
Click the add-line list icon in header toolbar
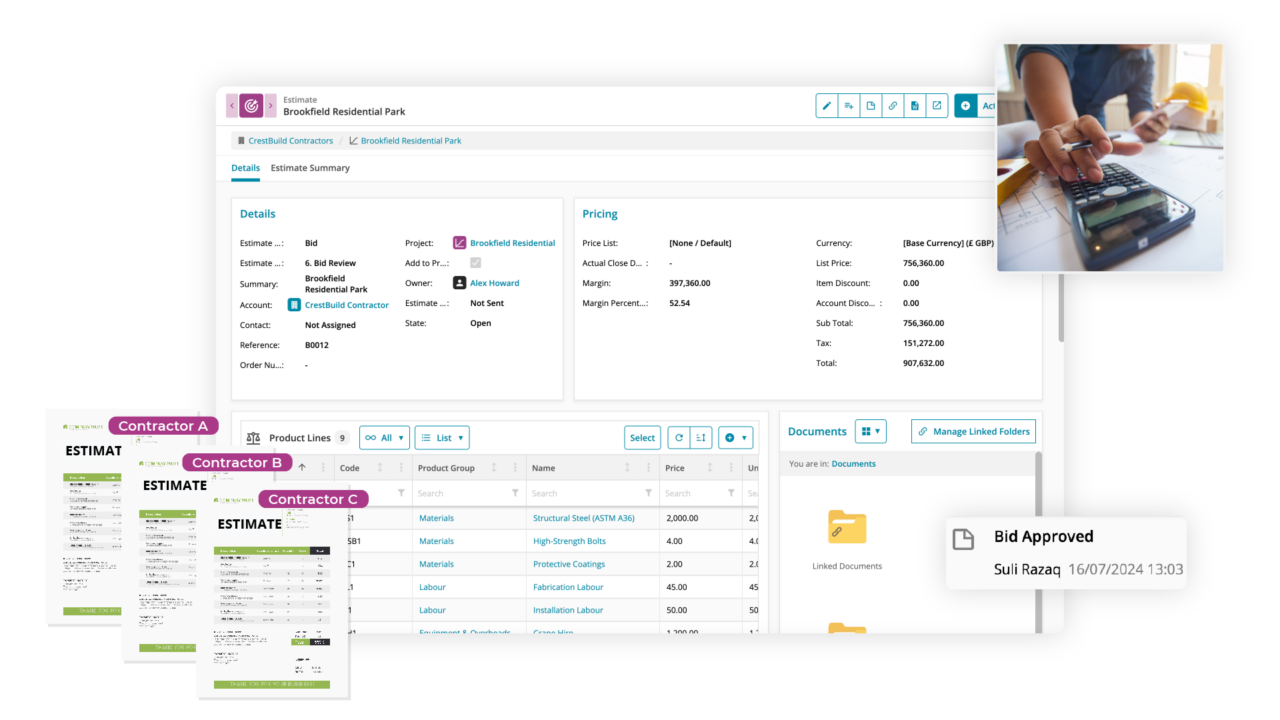tap(849, 106)
